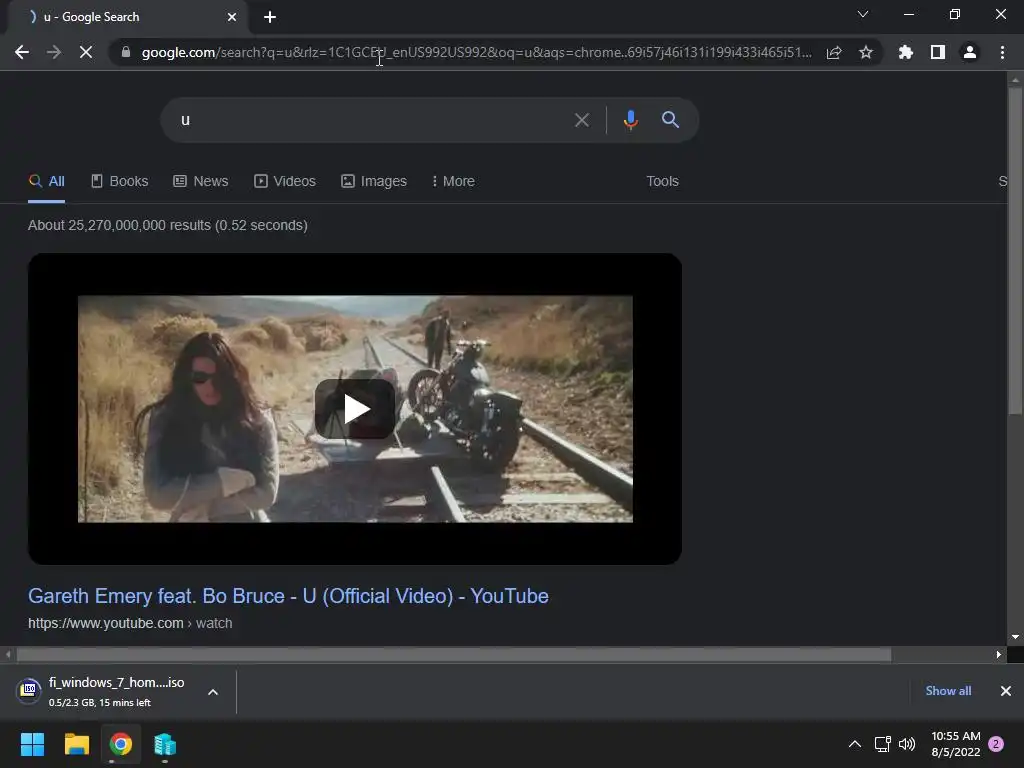Show all downloads
Viewport: 1024px width, 768px height.
click(948, 691)
